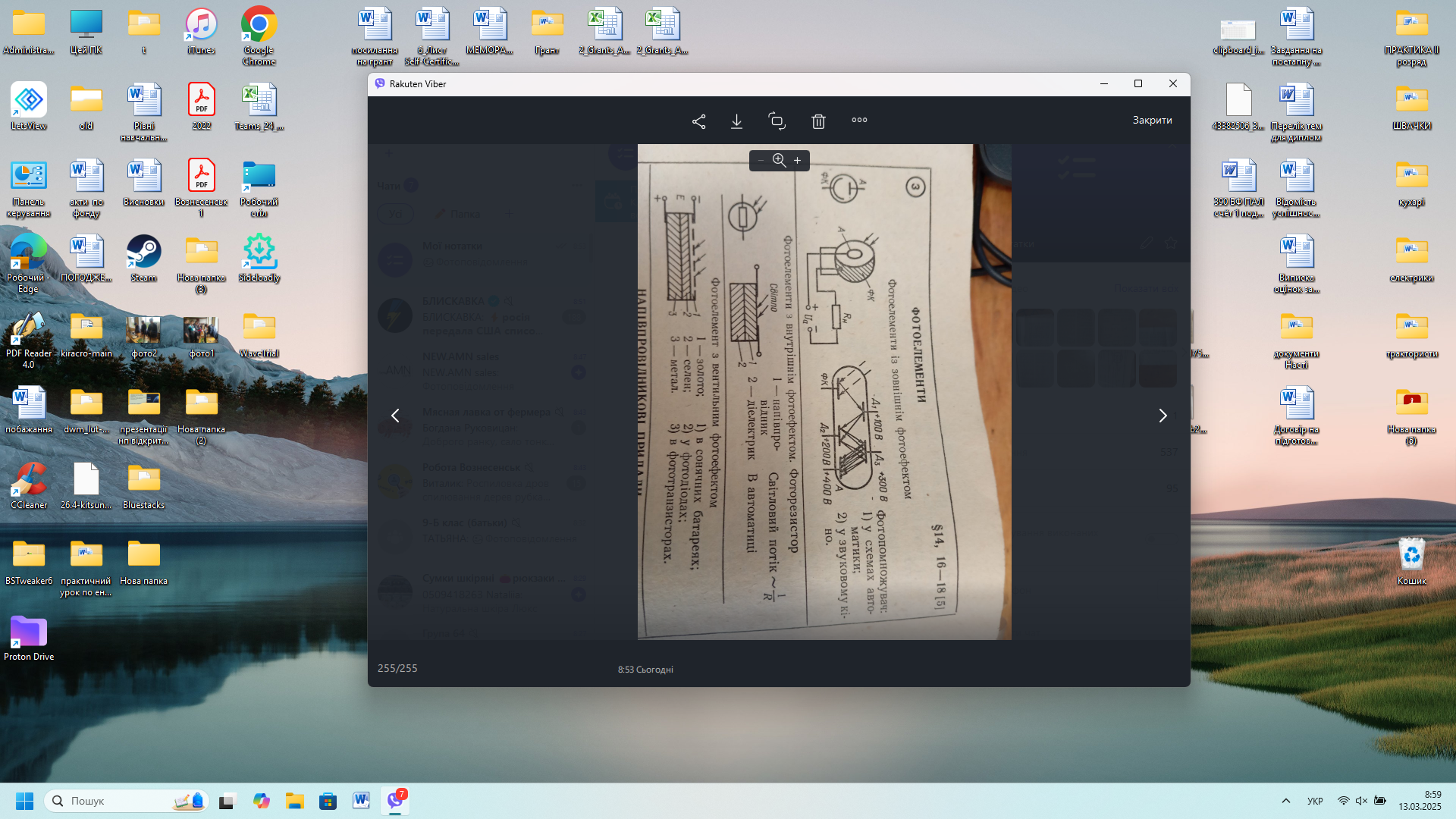This screenshot has height=819, width=1456.
Task: Rotate the photo using the rotate icon
Action: [777, 121]
